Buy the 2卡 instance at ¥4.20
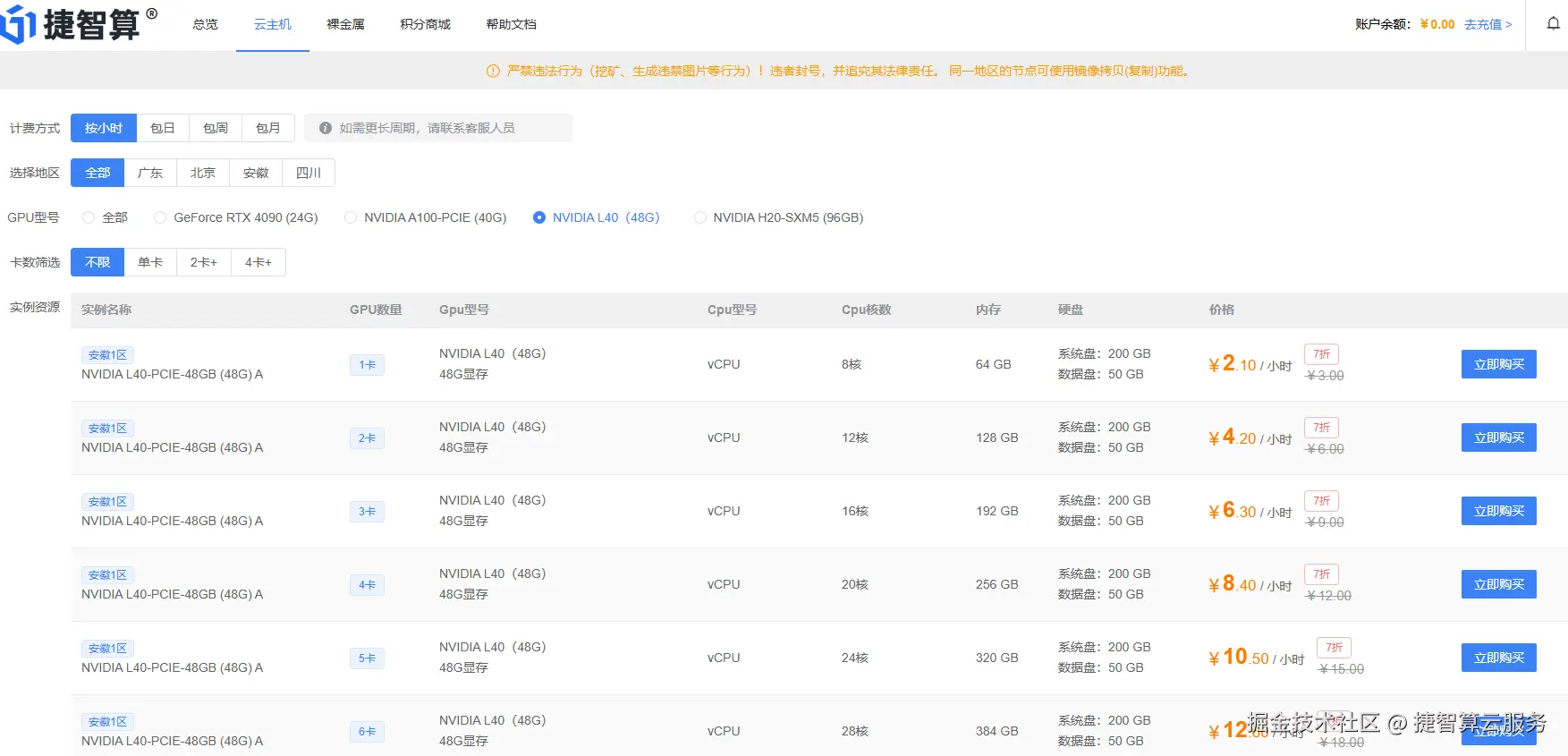 pyautogui.click(x=1499, y=437)
